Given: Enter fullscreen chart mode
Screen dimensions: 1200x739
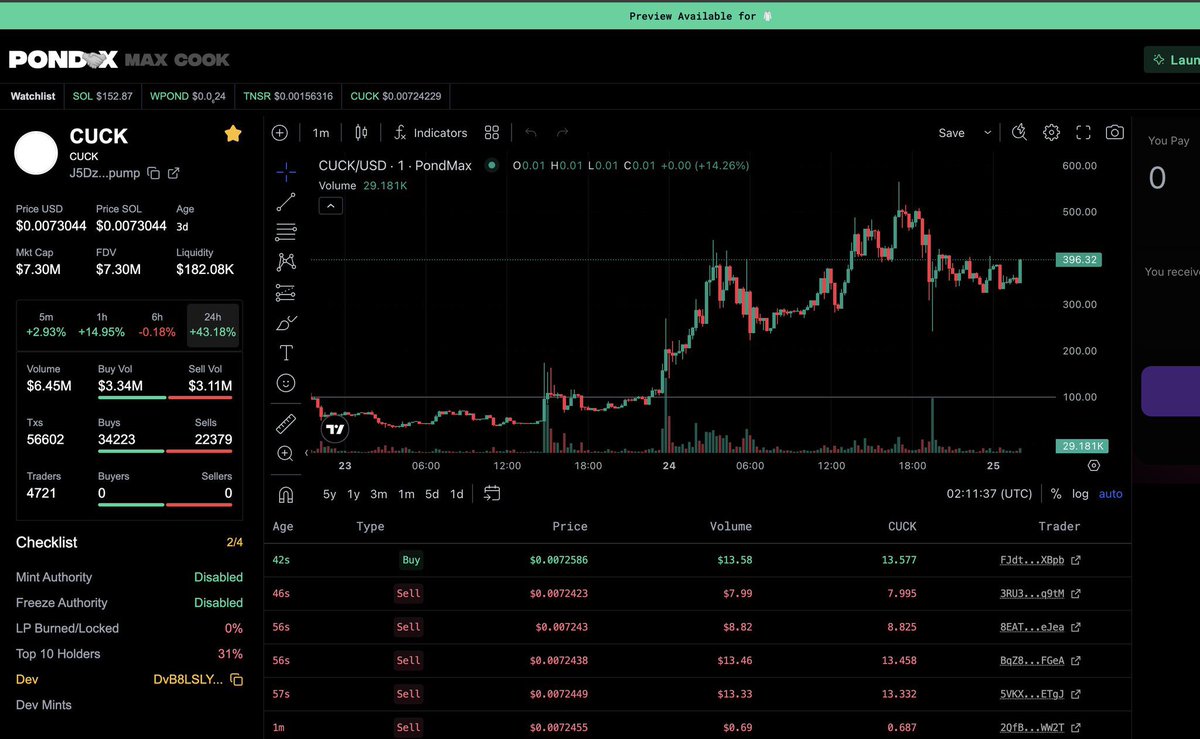Looking at the screenshot, I should pos(1083,132).
